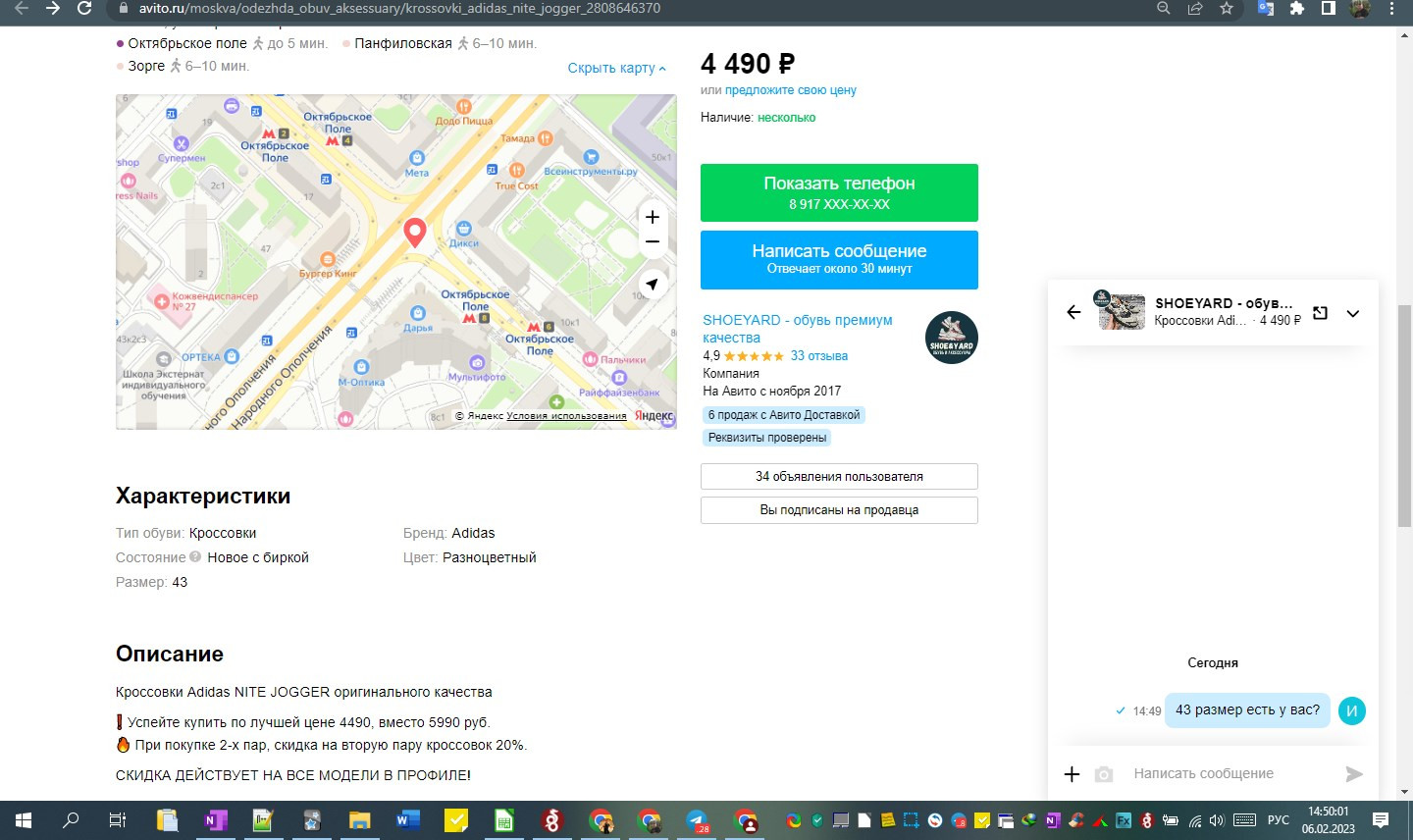Click Реквизиты проверены badge
Image resolution: width=1413 pixels, height=840 pixels.
coord(767,438)
